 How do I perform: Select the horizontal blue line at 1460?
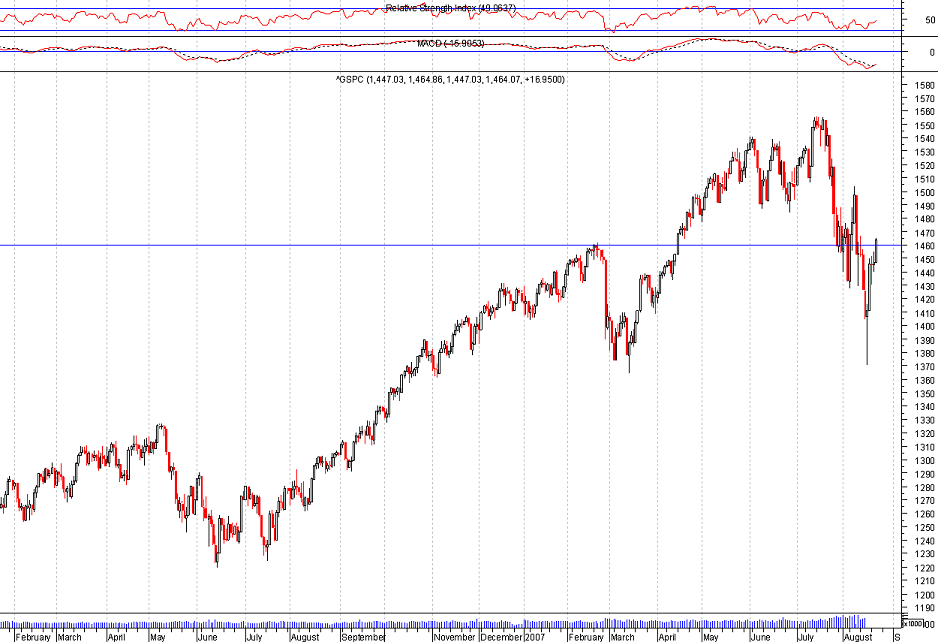tap(450, 245)
